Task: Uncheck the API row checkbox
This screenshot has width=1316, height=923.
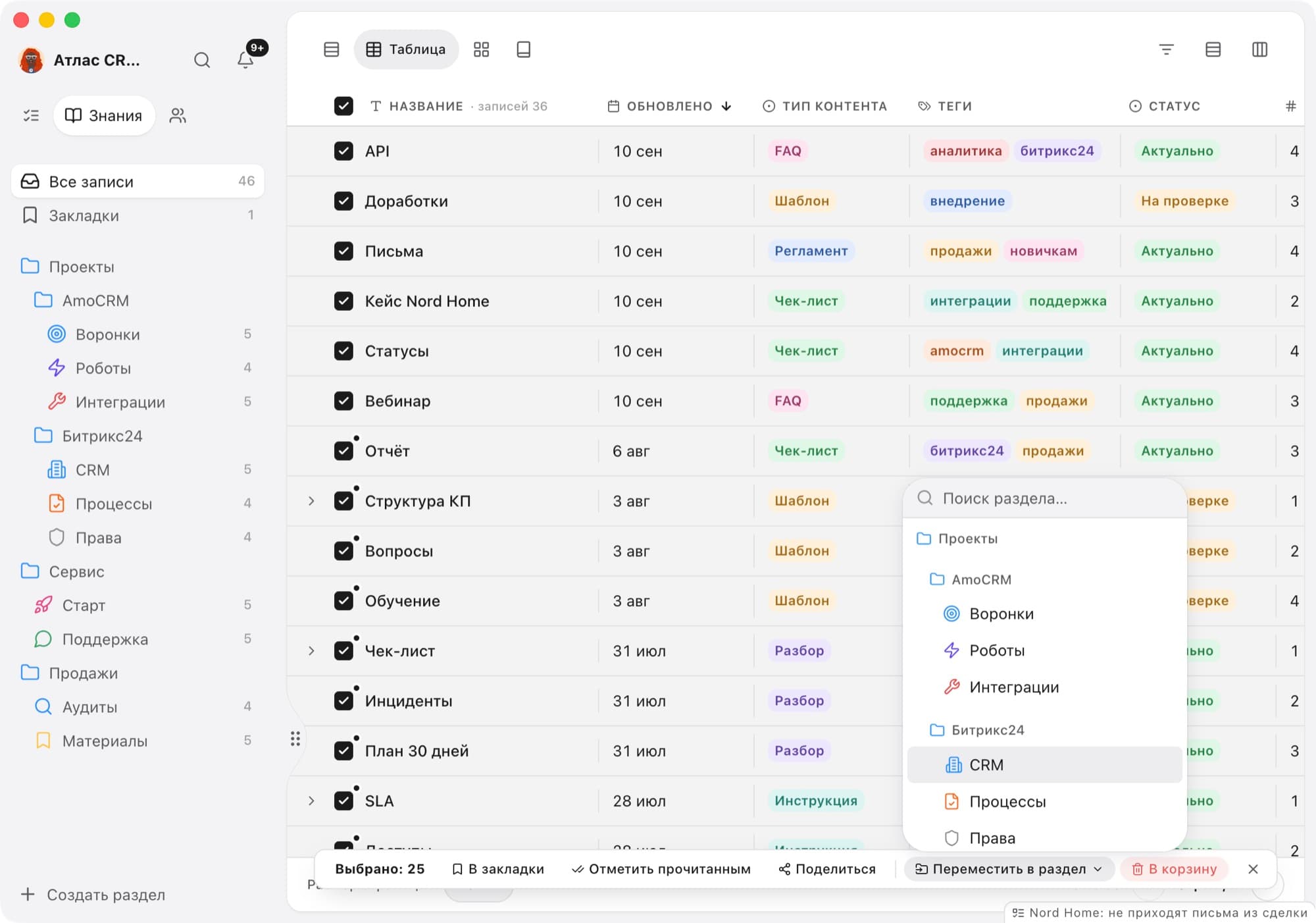Action: click(343, 151)
